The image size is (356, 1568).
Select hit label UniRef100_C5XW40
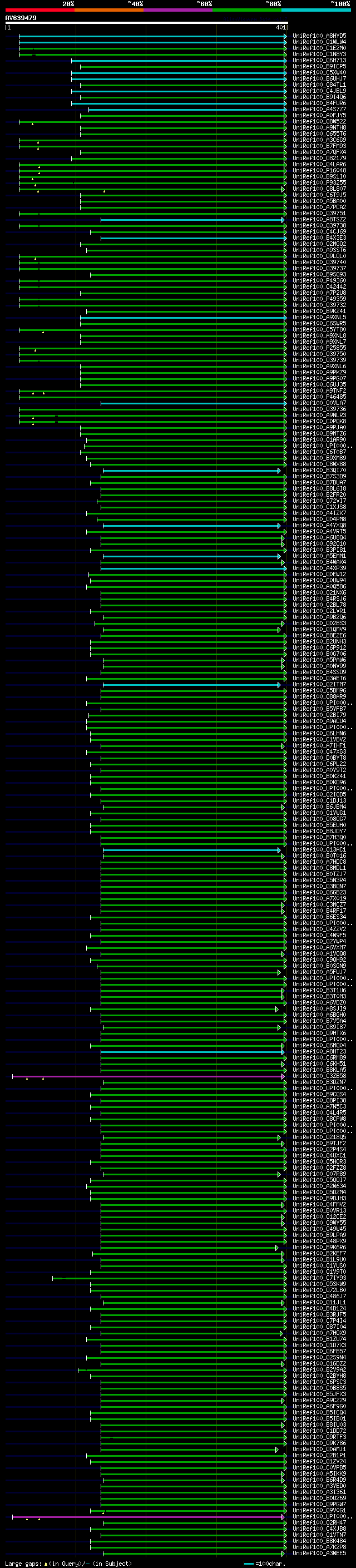coord(319,73)
